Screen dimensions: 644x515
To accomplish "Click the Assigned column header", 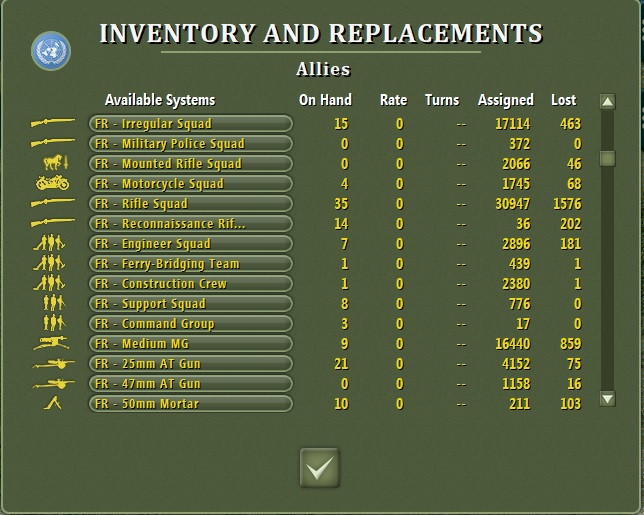I will (506, 100).
